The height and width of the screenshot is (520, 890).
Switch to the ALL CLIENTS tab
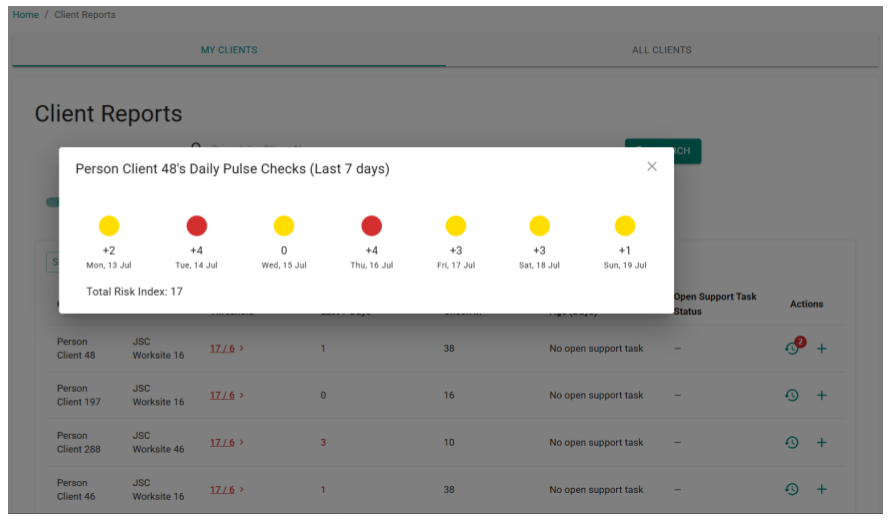click(662, 50)
